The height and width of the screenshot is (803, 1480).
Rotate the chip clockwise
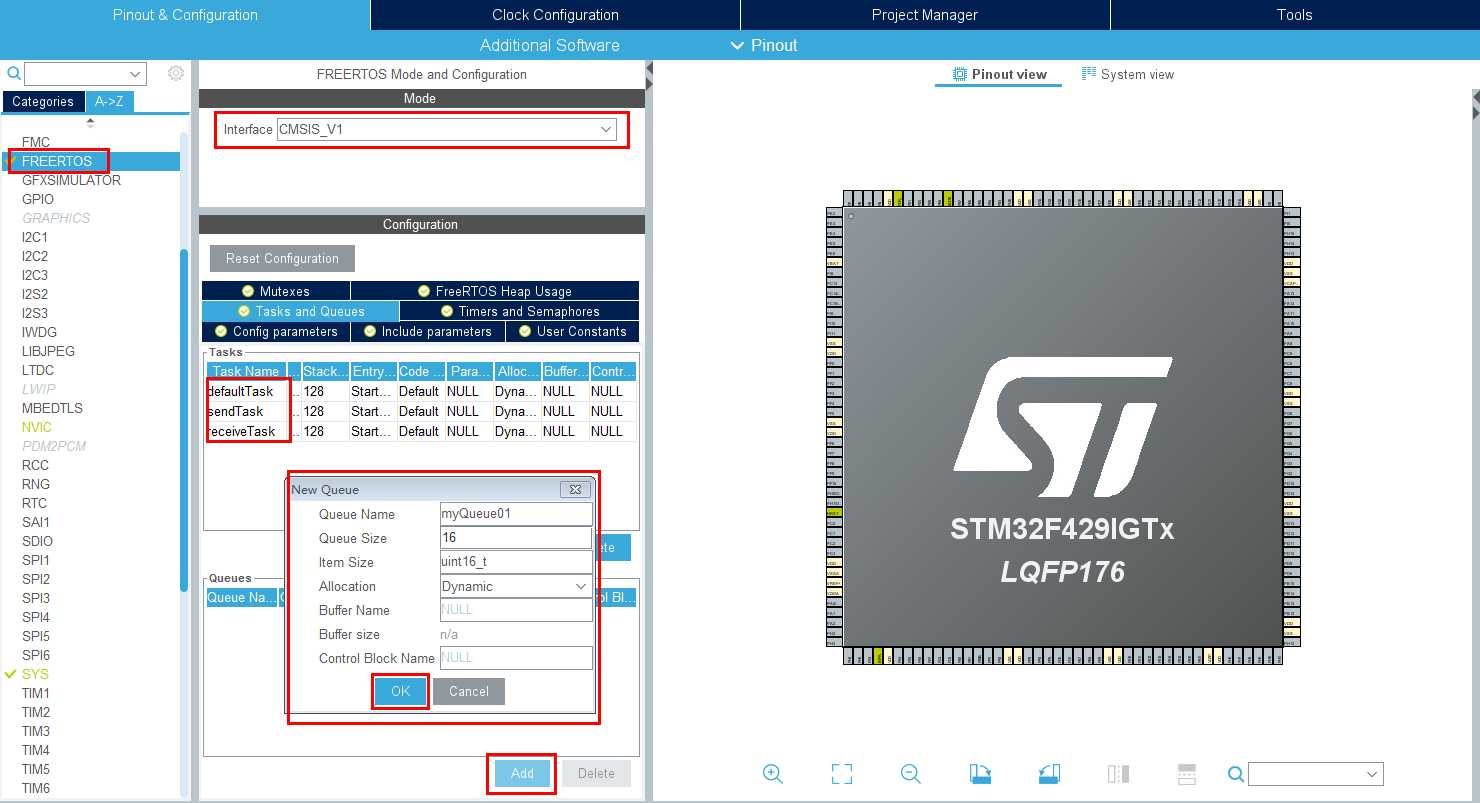click(980, 773)
